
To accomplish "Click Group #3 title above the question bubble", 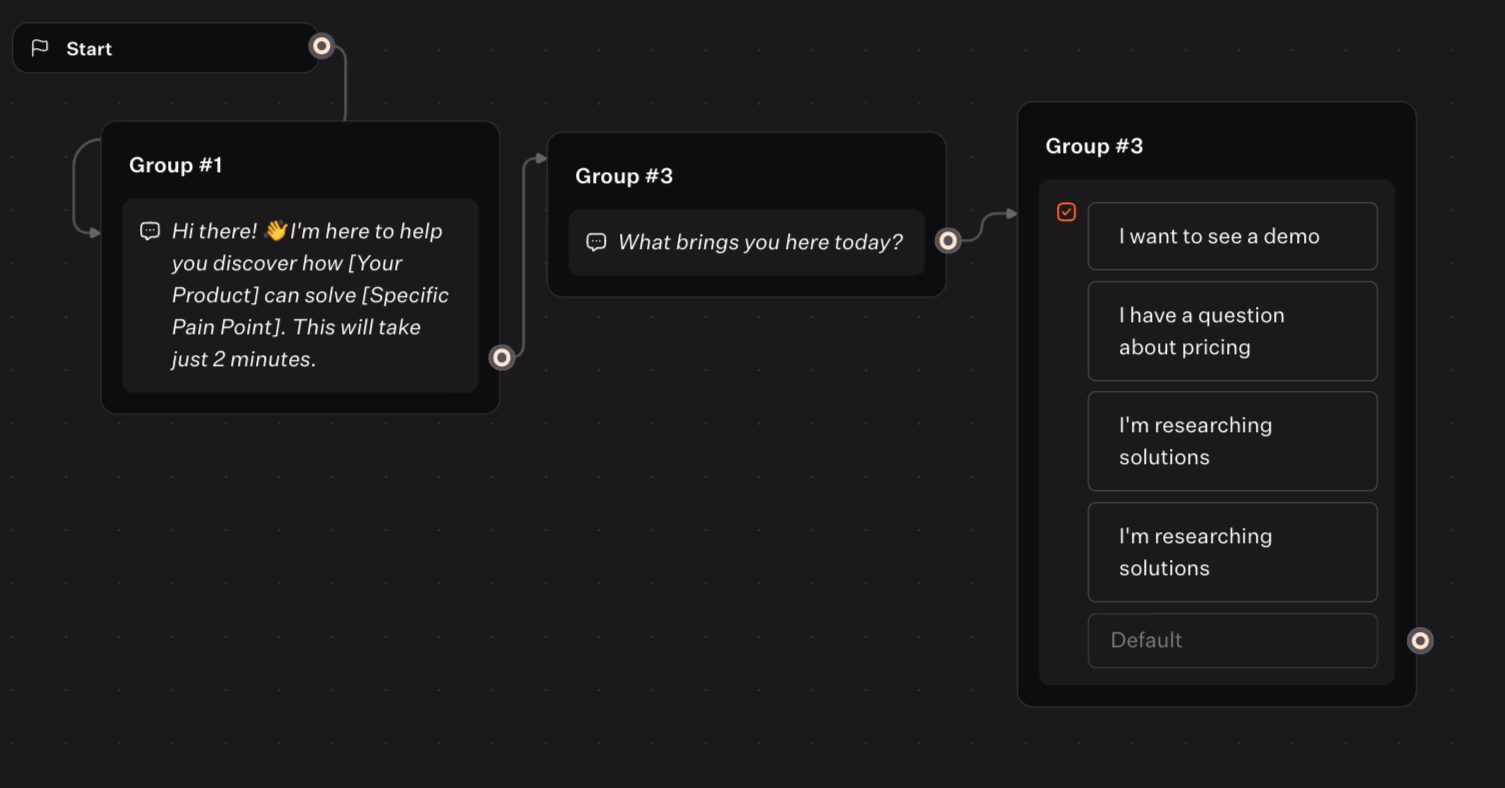I will (624, 176).
